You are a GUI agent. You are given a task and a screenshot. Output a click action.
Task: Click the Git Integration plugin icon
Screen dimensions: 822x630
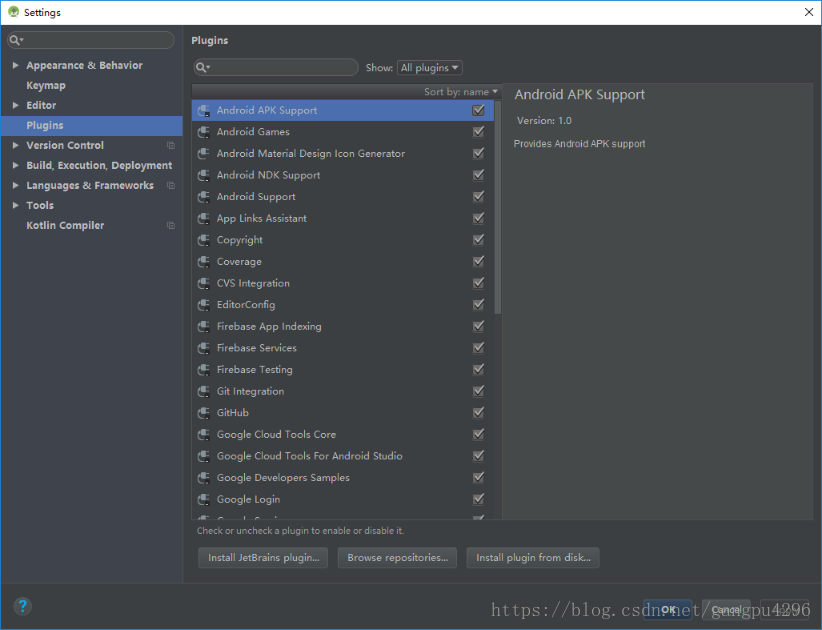(x=203, y=391)
